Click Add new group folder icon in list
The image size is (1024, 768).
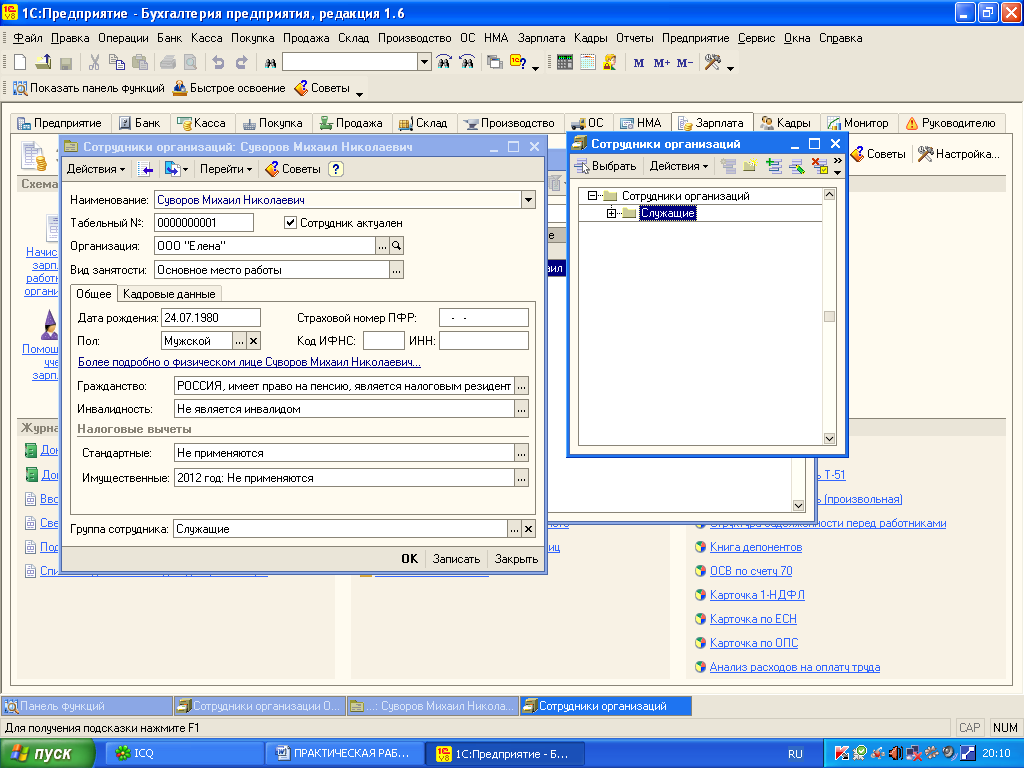tap(750, 166)
